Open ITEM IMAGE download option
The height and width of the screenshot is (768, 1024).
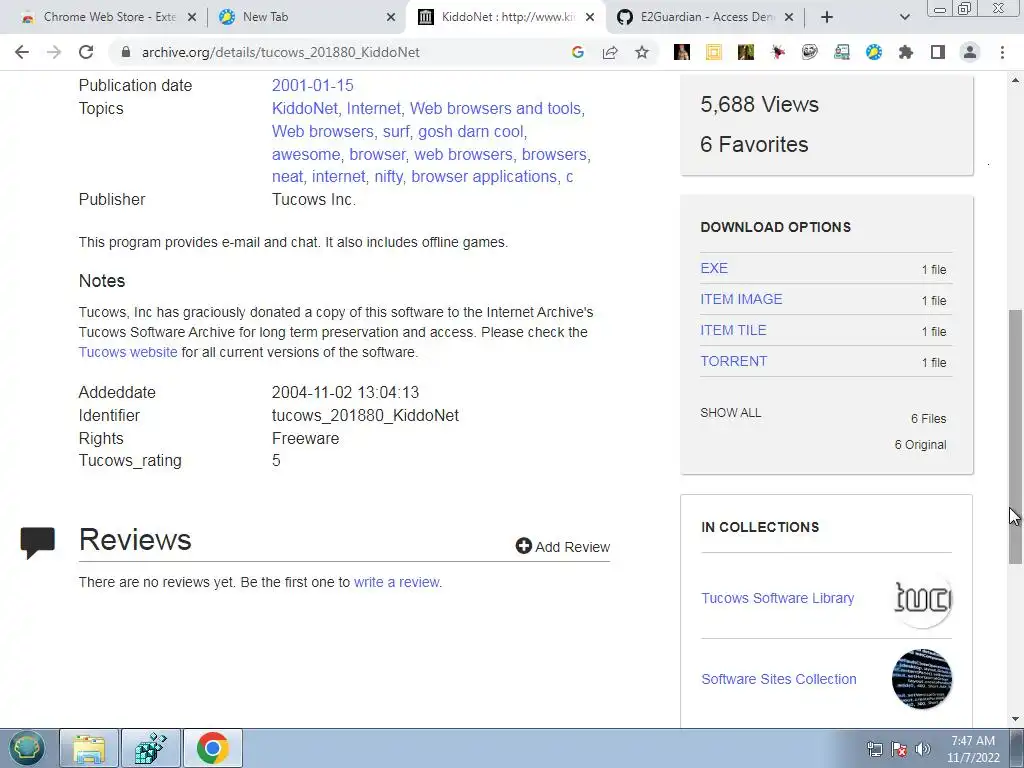pos(741,299)
